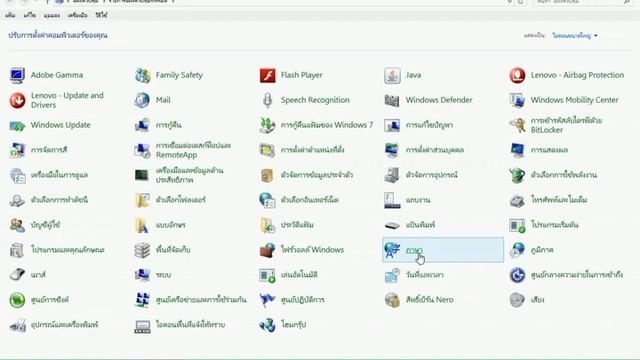This screenshot has width=640, height=360.
Task: Open การกู้คืน (Recovery) icon
Action: [142, 125]
